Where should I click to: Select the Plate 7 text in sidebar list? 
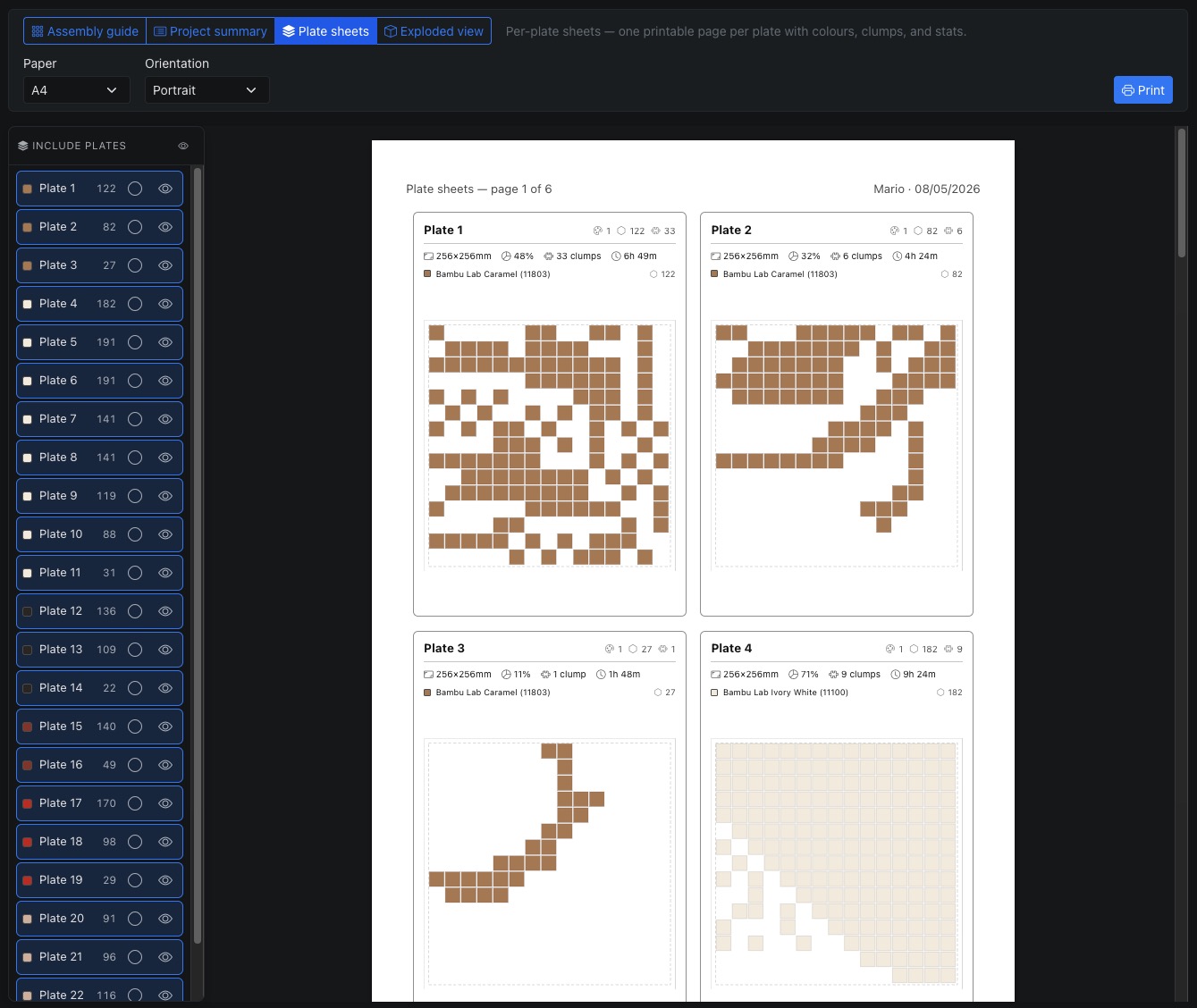58,419
